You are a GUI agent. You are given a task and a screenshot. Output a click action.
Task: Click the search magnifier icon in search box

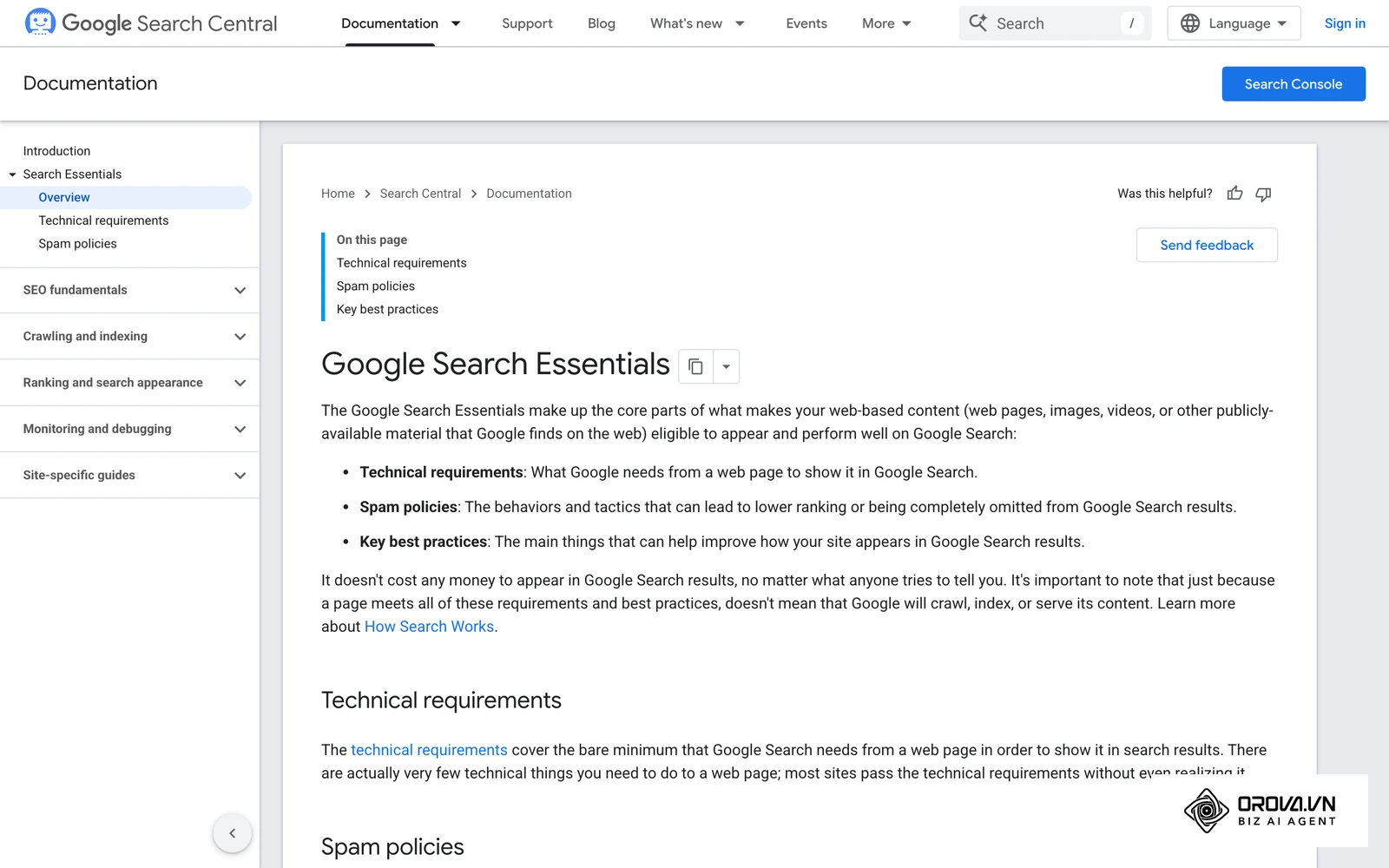click(978, 23)
